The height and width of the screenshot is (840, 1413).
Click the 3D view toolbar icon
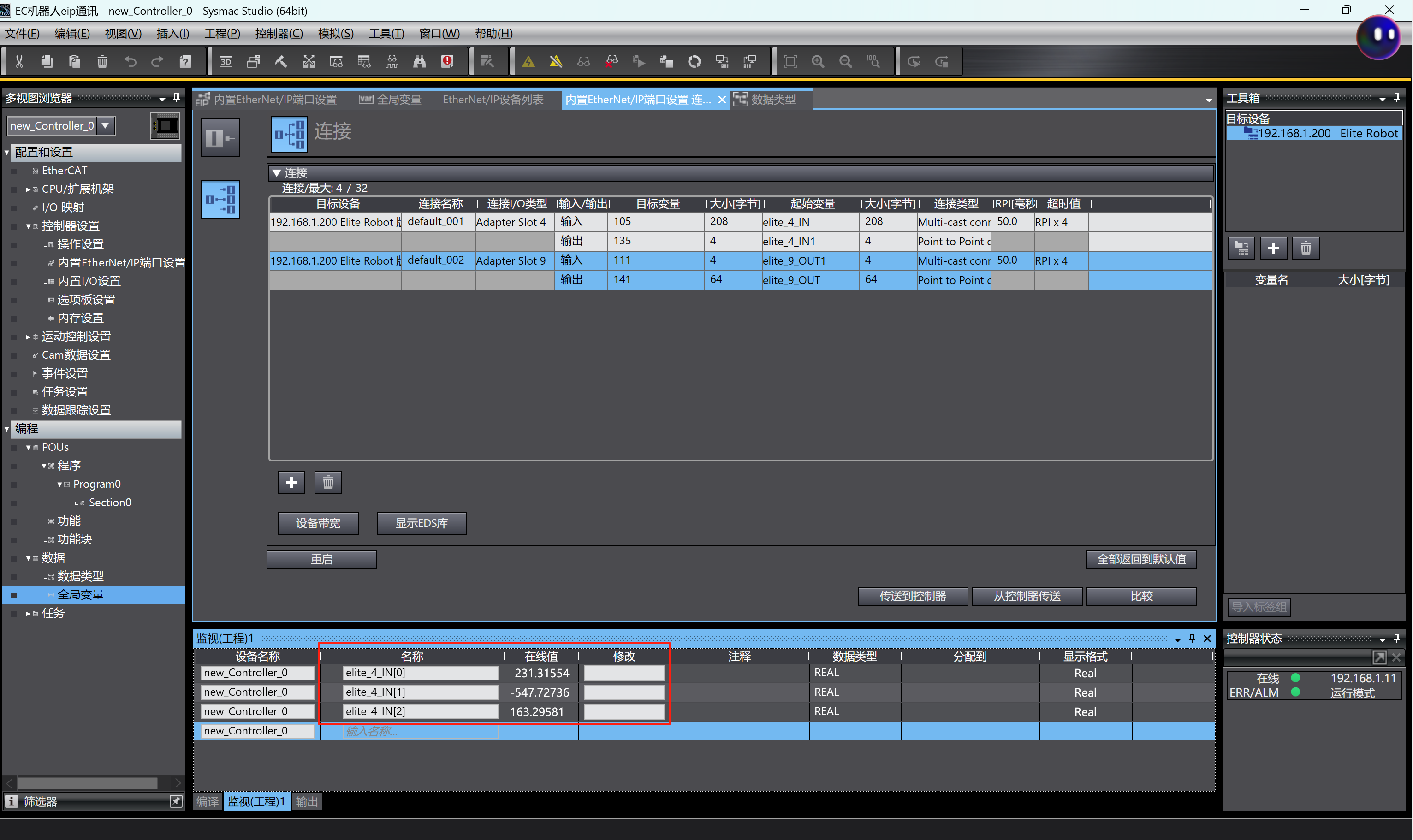(x=226, y=62)
